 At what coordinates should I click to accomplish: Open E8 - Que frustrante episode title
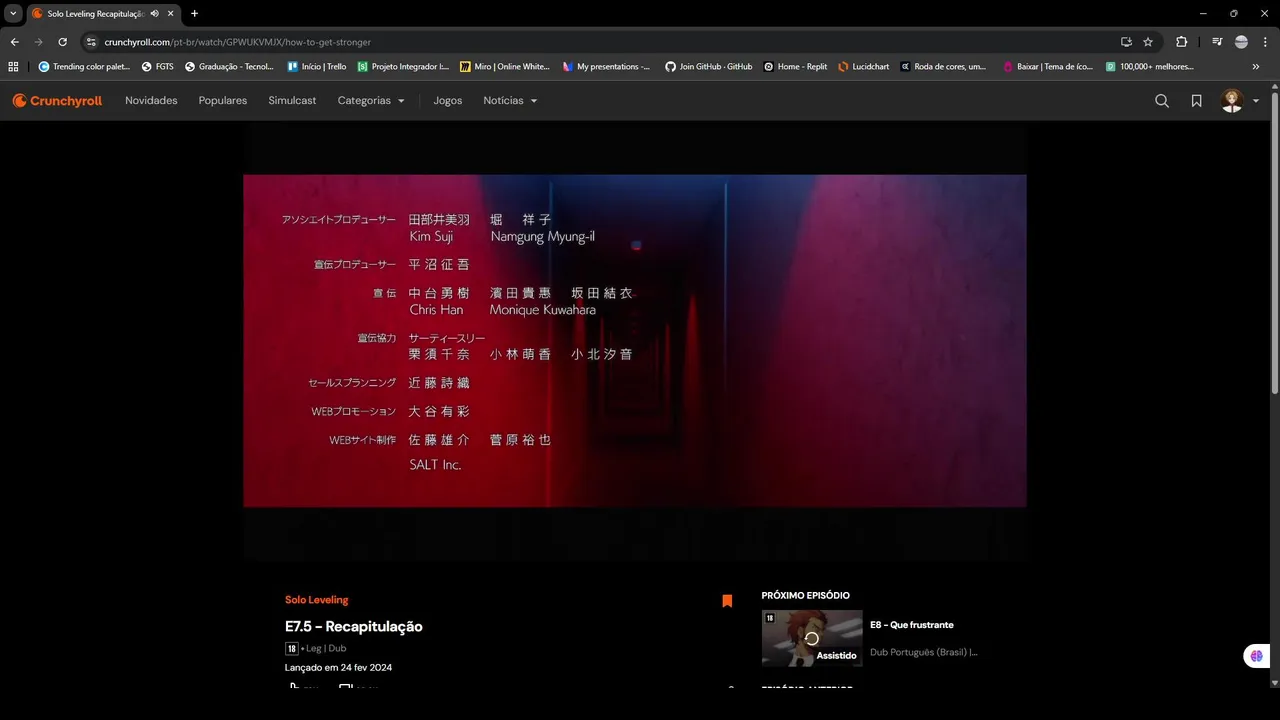pos(912,625)
